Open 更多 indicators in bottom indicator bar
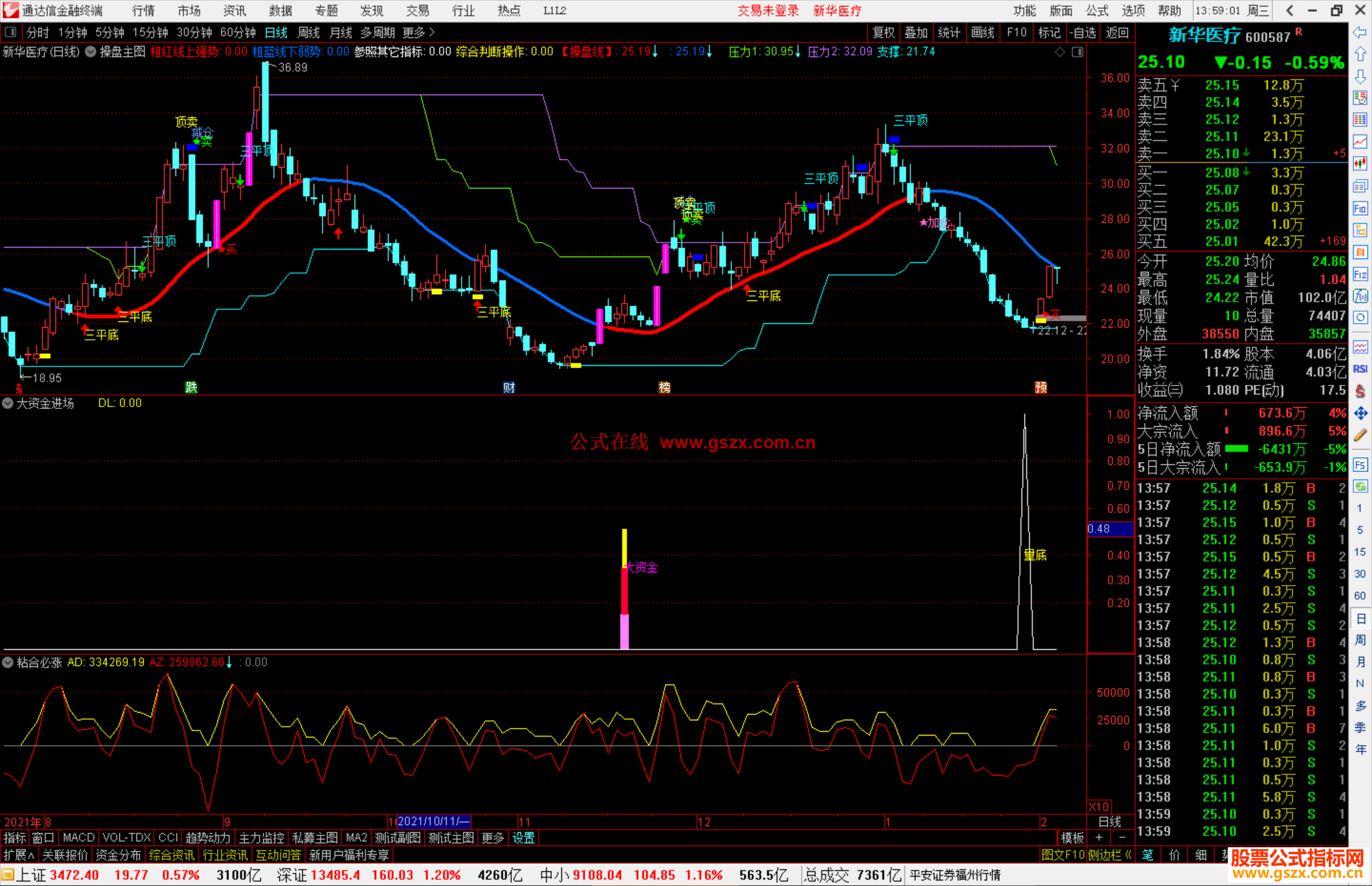 pos(493,838)
